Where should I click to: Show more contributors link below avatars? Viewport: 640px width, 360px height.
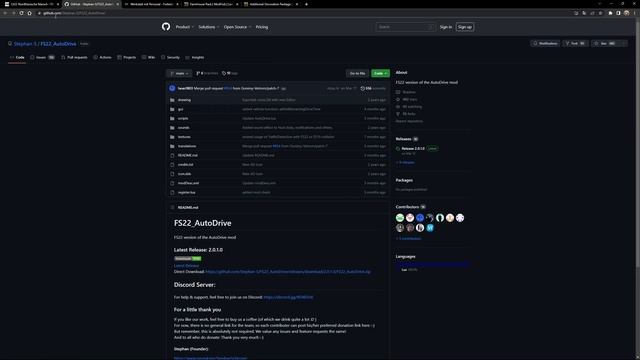[408, 239]
